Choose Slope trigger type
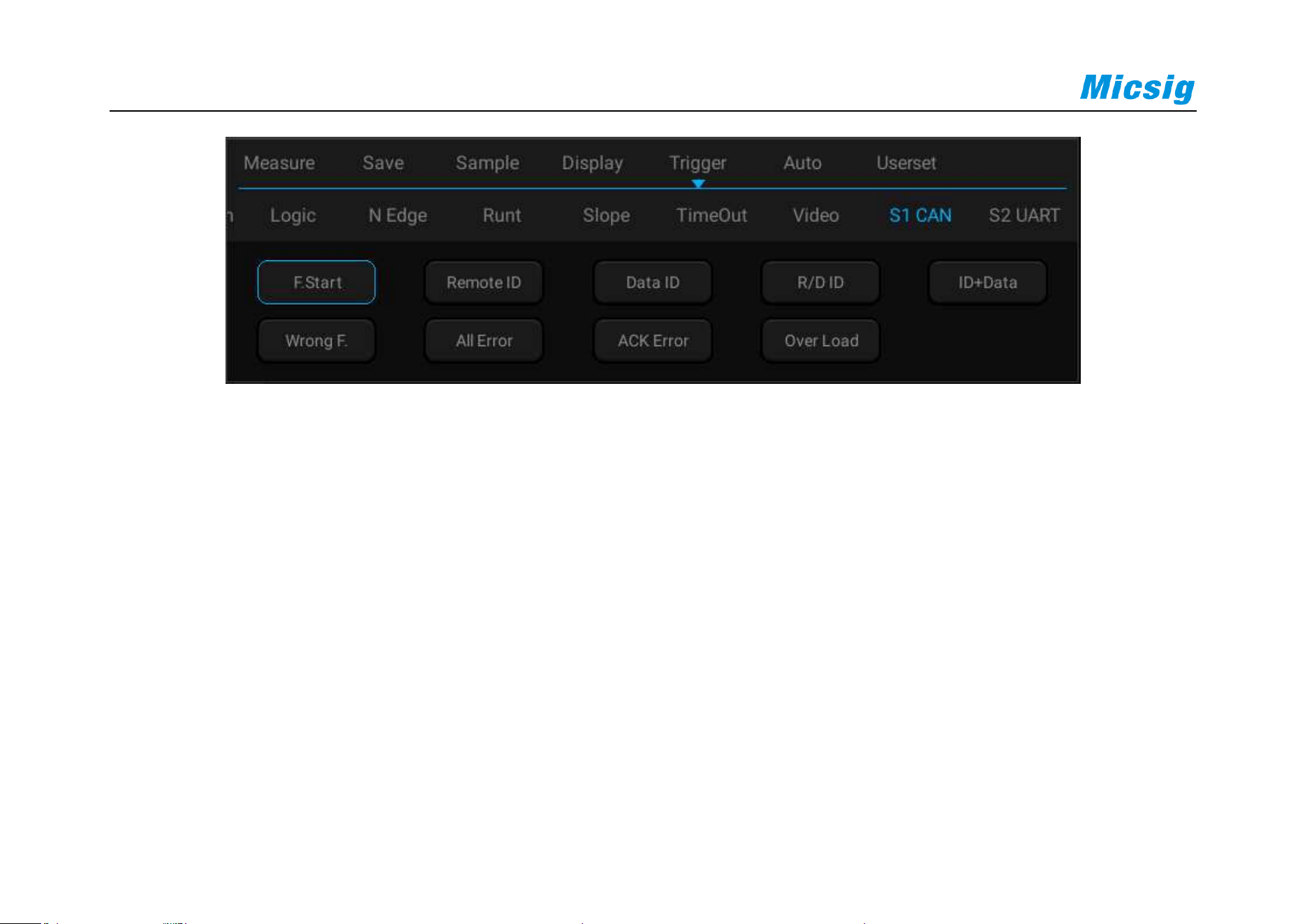 (606, 215)
